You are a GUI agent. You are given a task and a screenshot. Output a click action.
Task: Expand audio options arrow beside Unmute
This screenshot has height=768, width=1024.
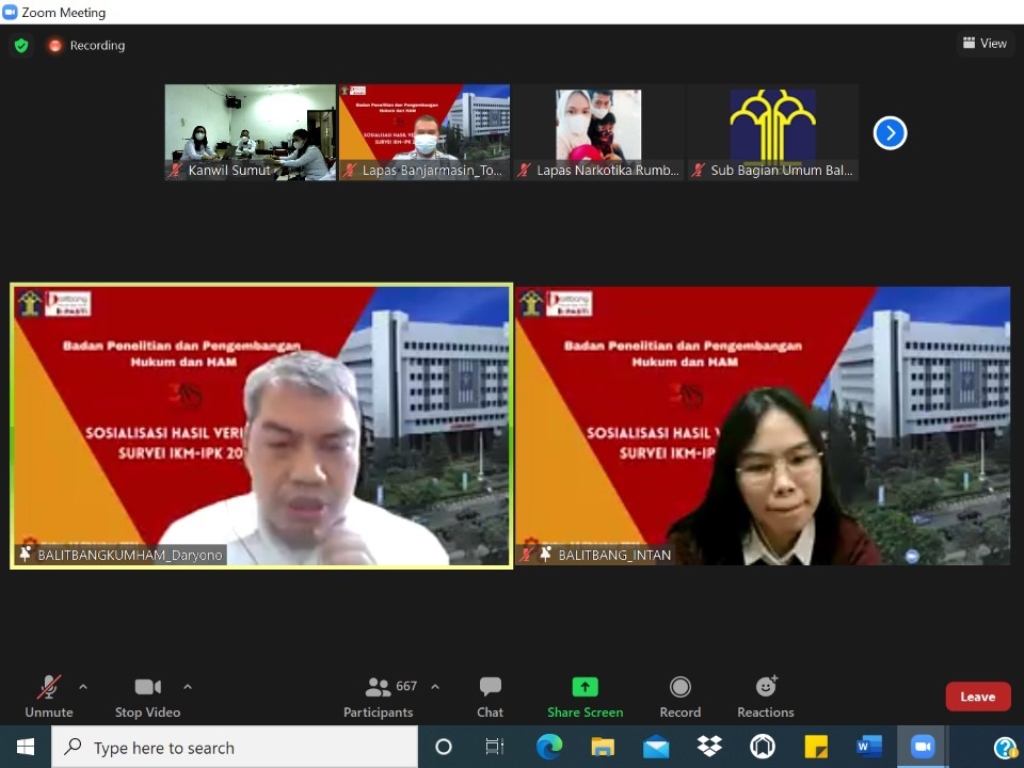click(83, 687)
